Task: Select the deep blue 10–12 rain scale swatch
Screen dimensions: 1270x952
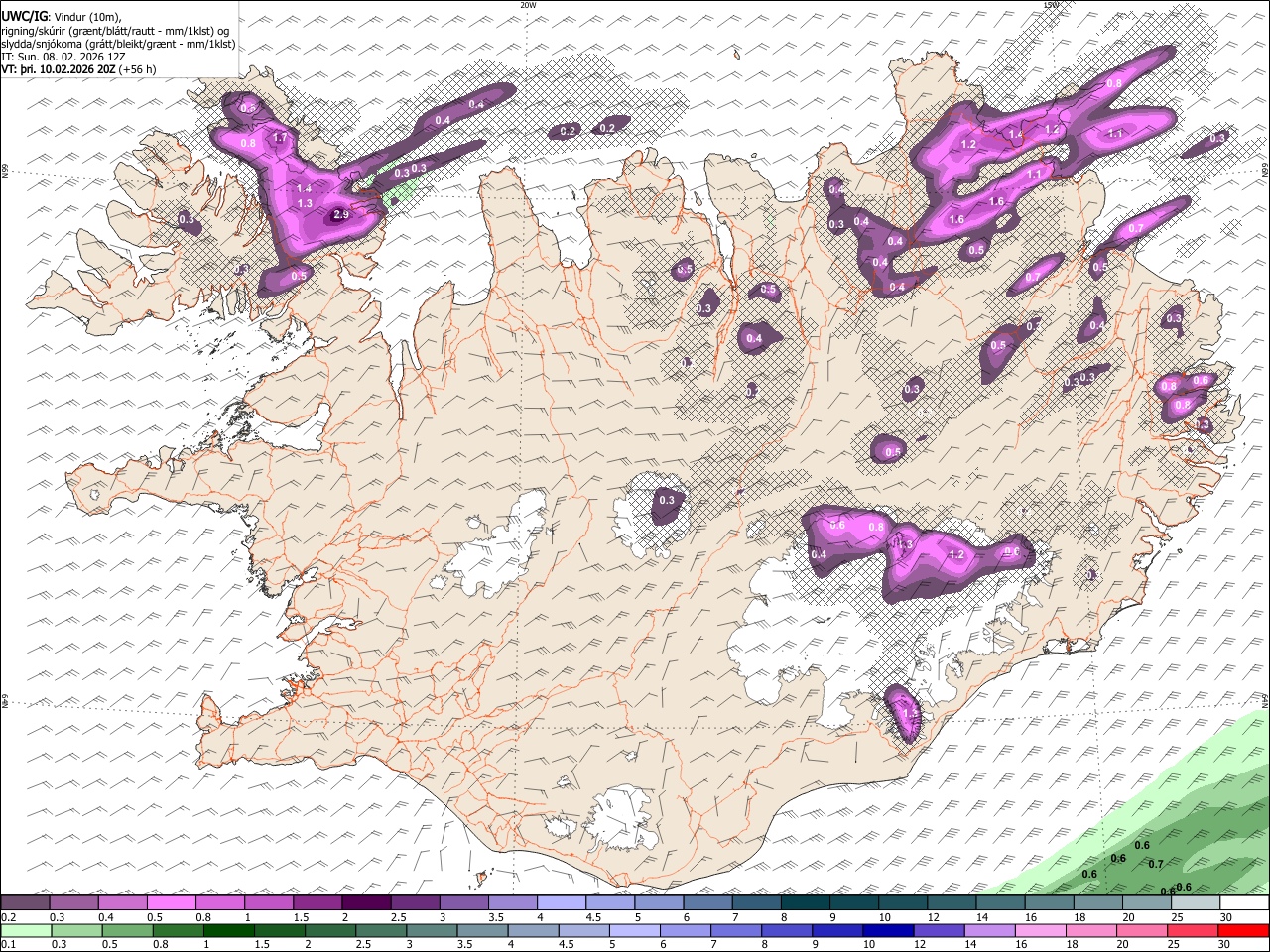Action: [x=888, y=931]
